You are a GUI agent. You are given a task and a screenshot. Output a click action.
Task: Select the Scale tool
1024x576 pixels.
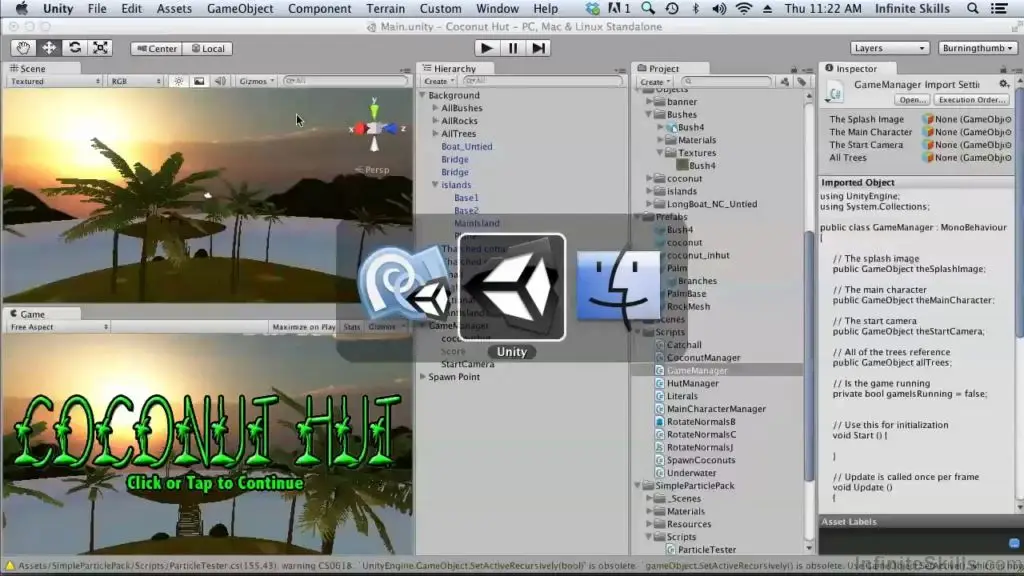click(100, 48)
